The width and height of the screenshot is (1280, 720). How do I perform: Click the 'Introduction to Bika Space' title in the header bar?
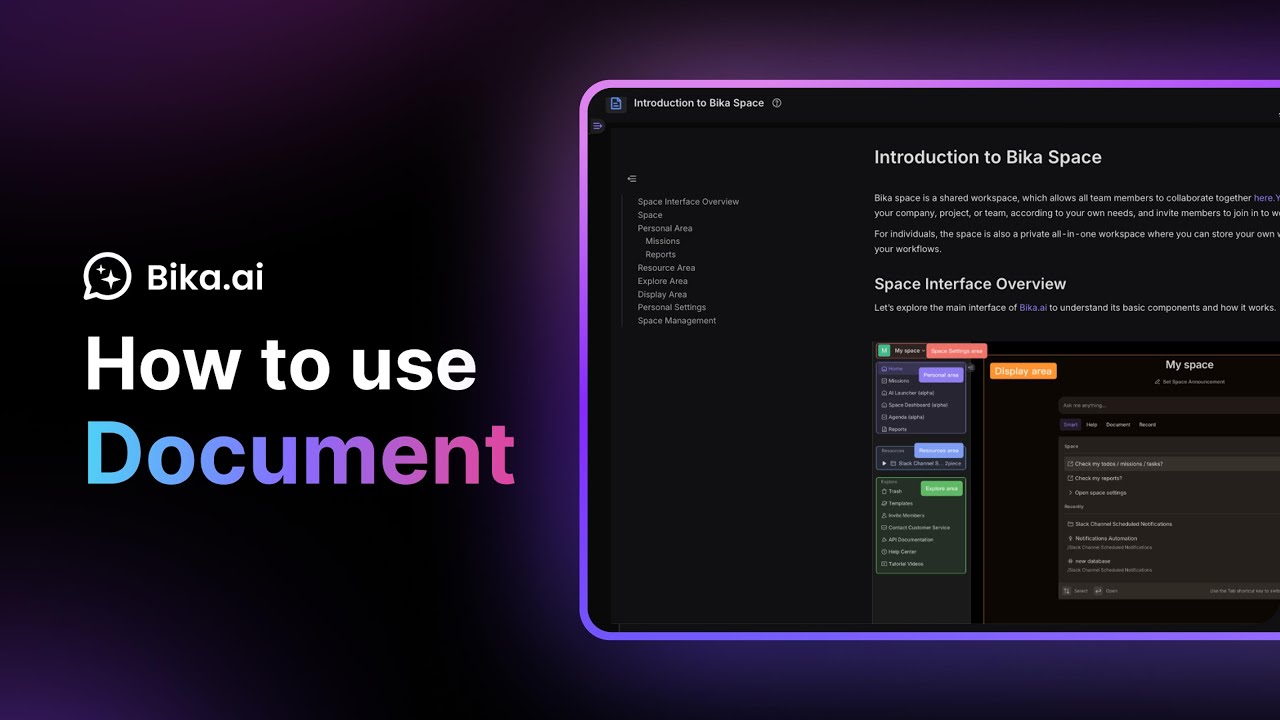click(699, 103)
